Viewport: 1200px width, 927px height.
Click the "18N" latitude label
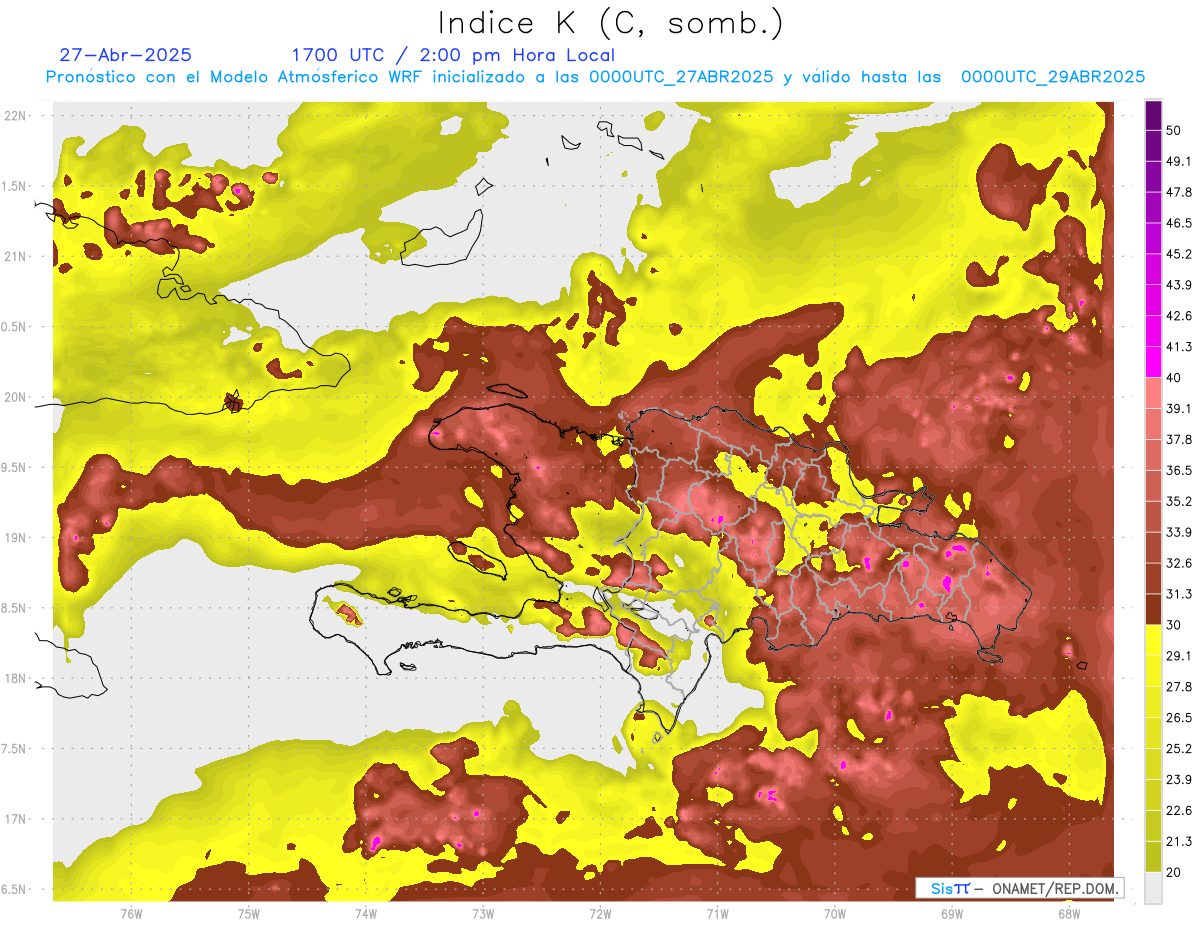[16, 678]
